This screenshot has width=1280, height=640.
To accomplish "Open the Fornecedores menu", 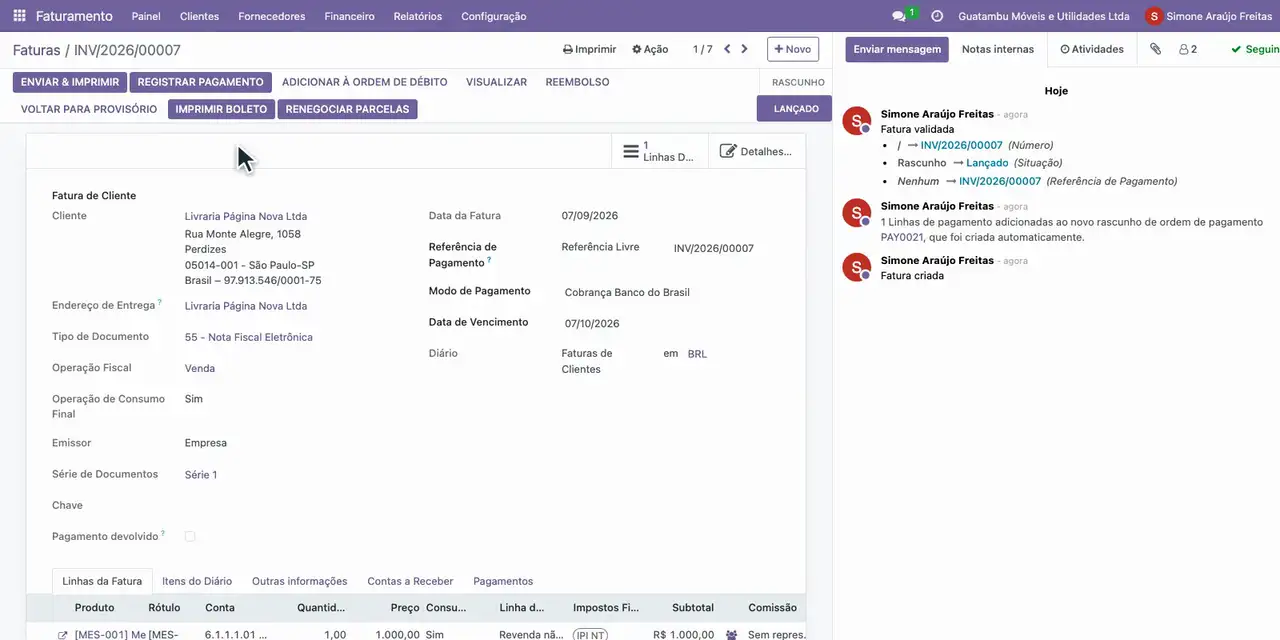I will pyautogui.click(x=272, y=16).
